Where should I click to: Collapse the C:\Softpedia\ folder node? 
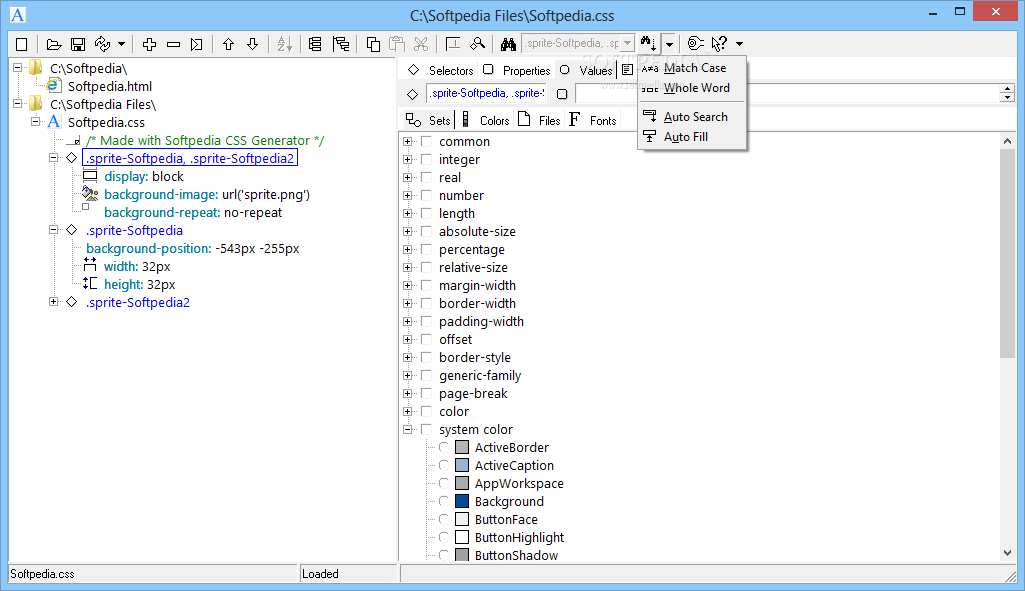pyautogui.click(x=18, y=67)
